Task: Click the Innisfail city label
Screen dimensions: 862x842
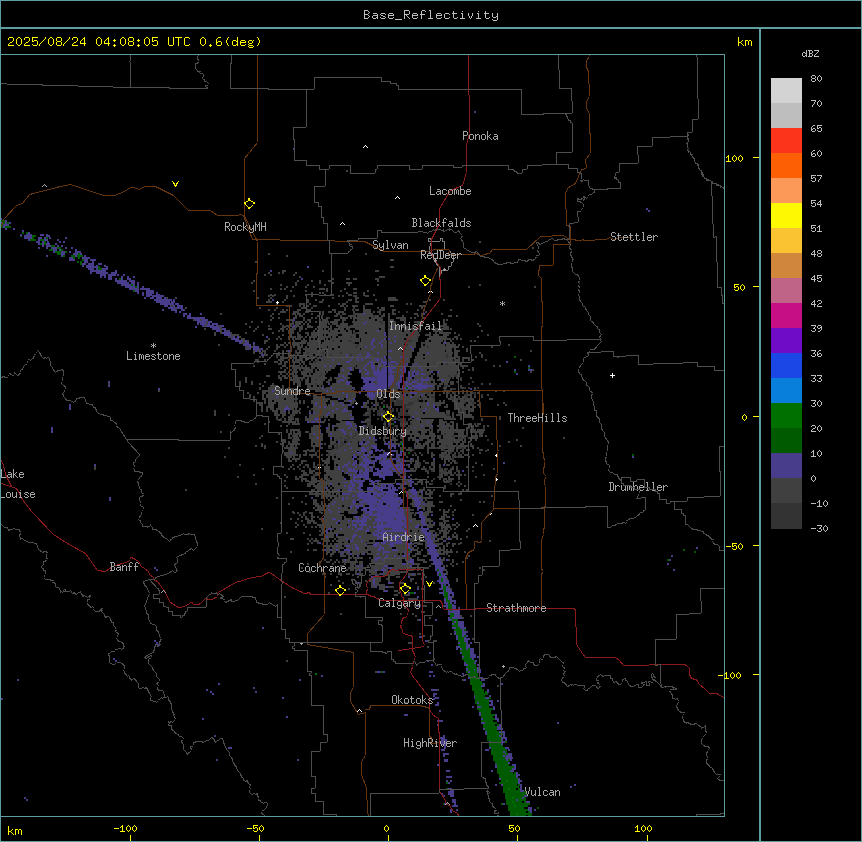Action: click(x=416, y=326)
